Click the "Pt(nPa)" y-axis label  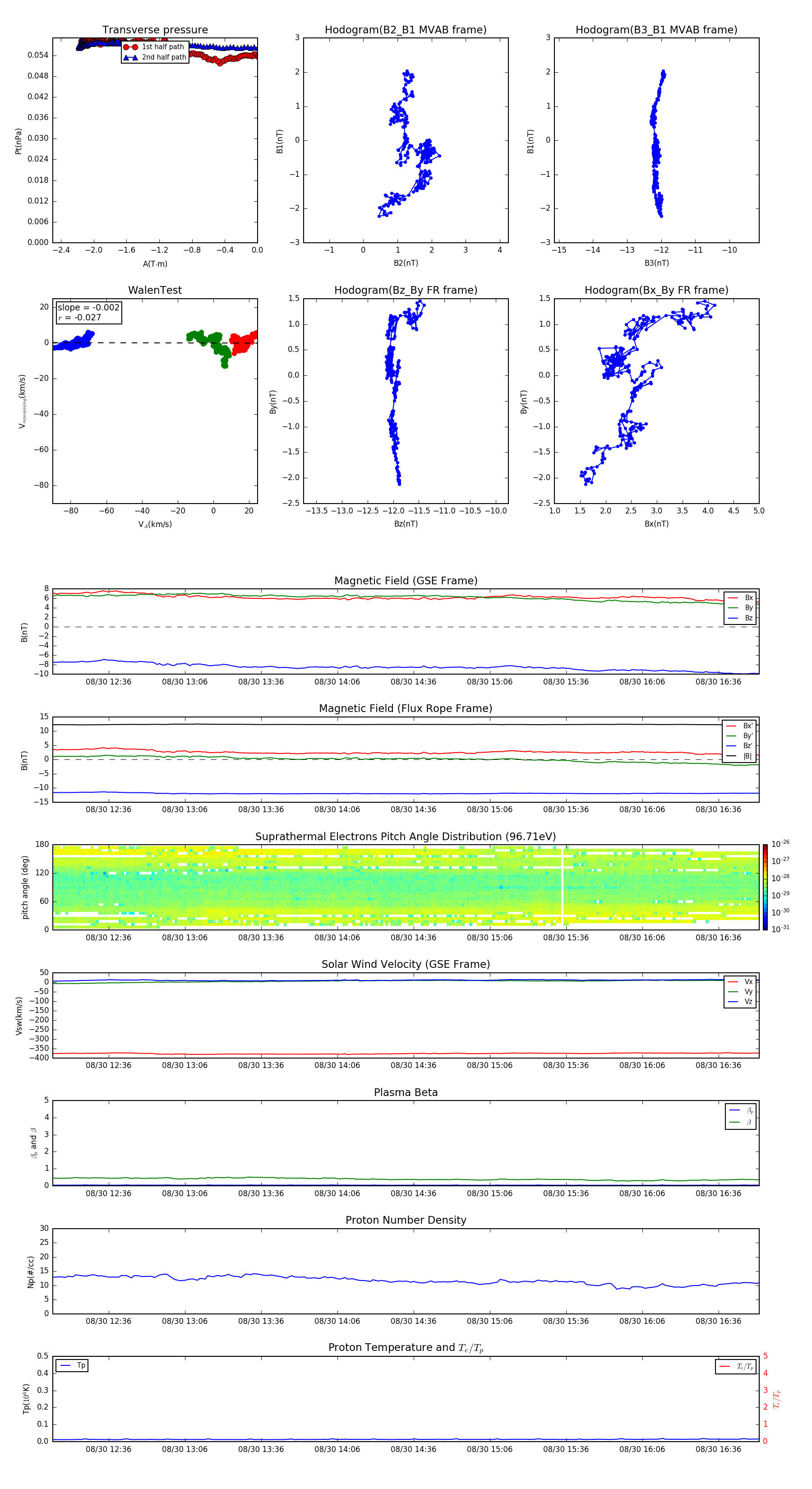click(x=18, y=141)
